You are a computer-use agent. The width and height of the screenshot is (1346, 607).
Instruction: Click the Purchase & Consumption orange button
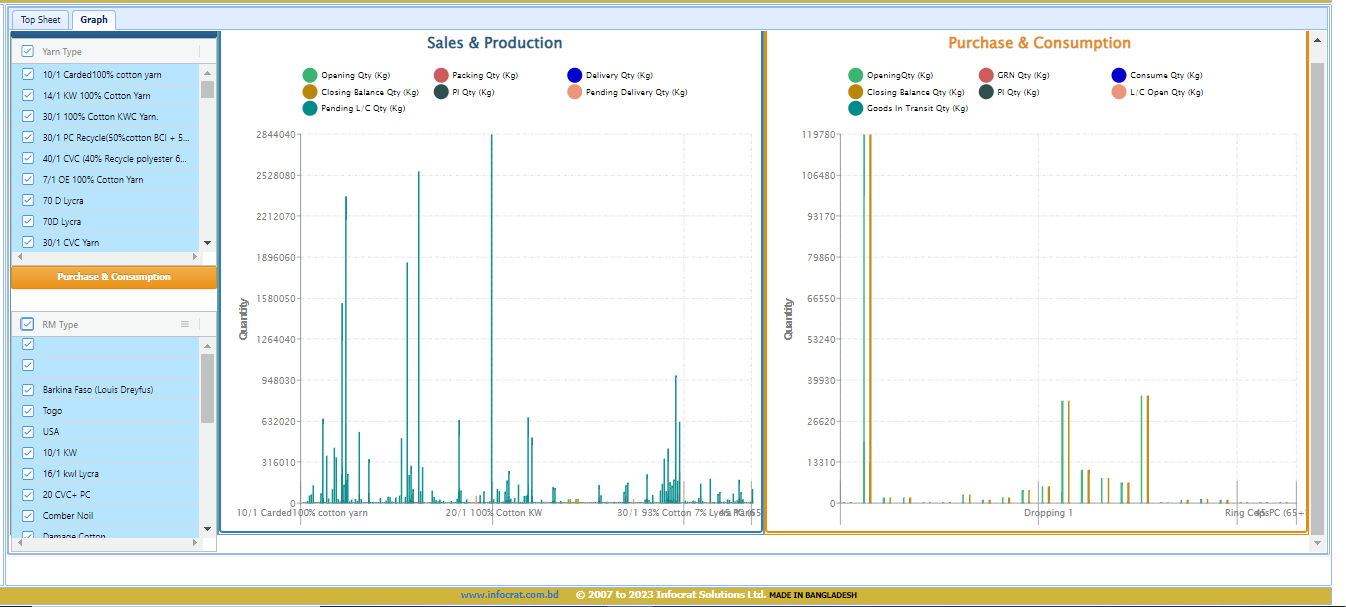114,277
